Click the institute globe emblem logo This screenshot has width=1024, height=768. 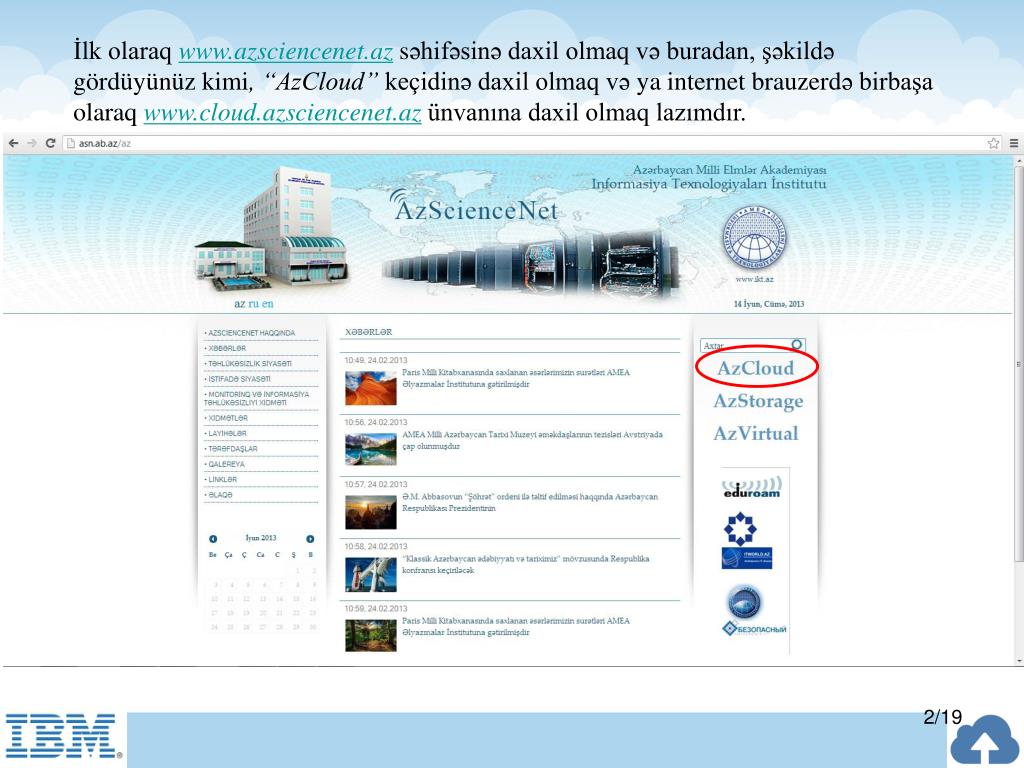pyautogui.click(x=754, y=238)
